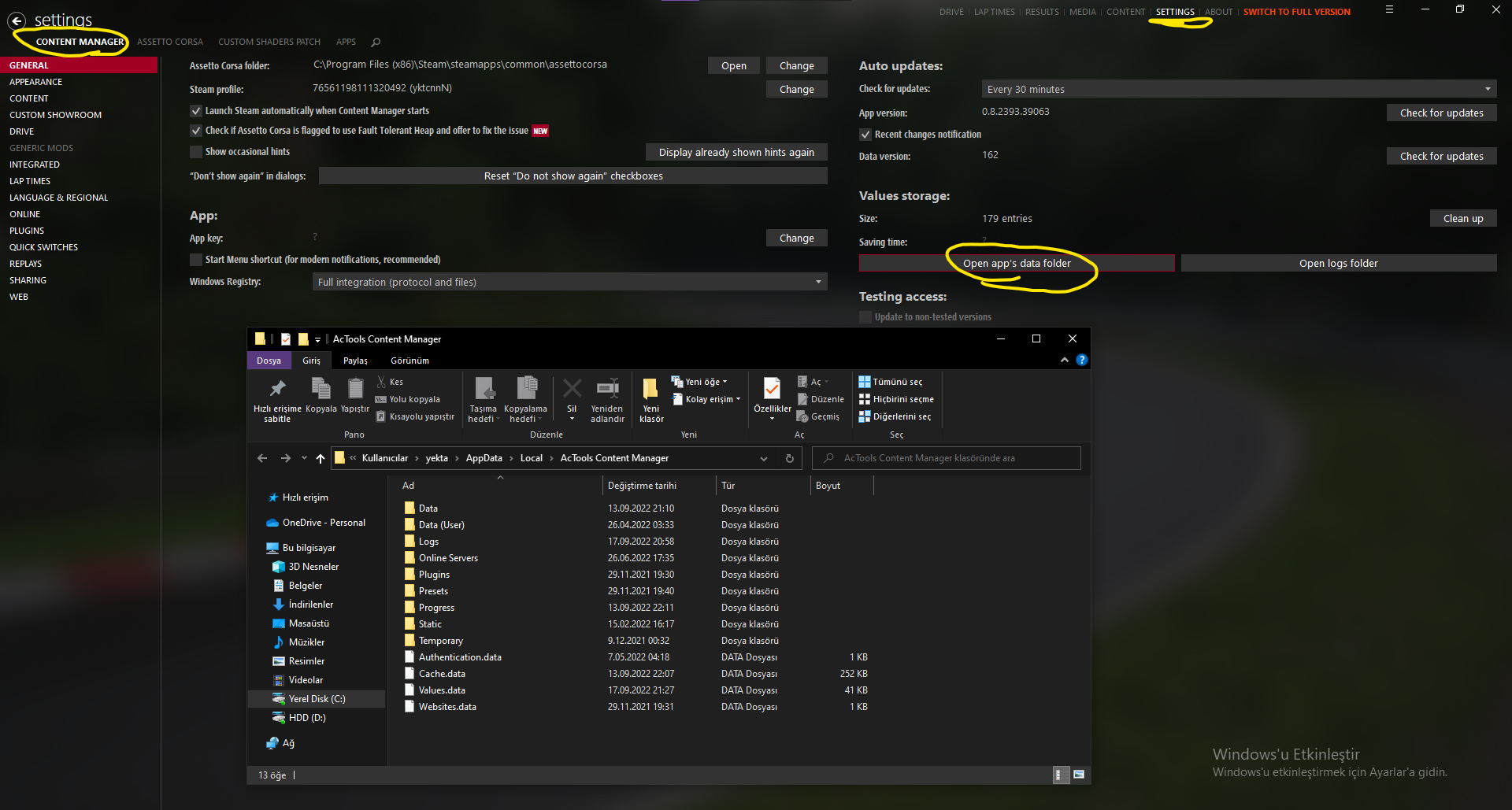This screenshot has height=810, width=1512.
Task: Click Clean up values storage button
Action: pos(1463,218)
